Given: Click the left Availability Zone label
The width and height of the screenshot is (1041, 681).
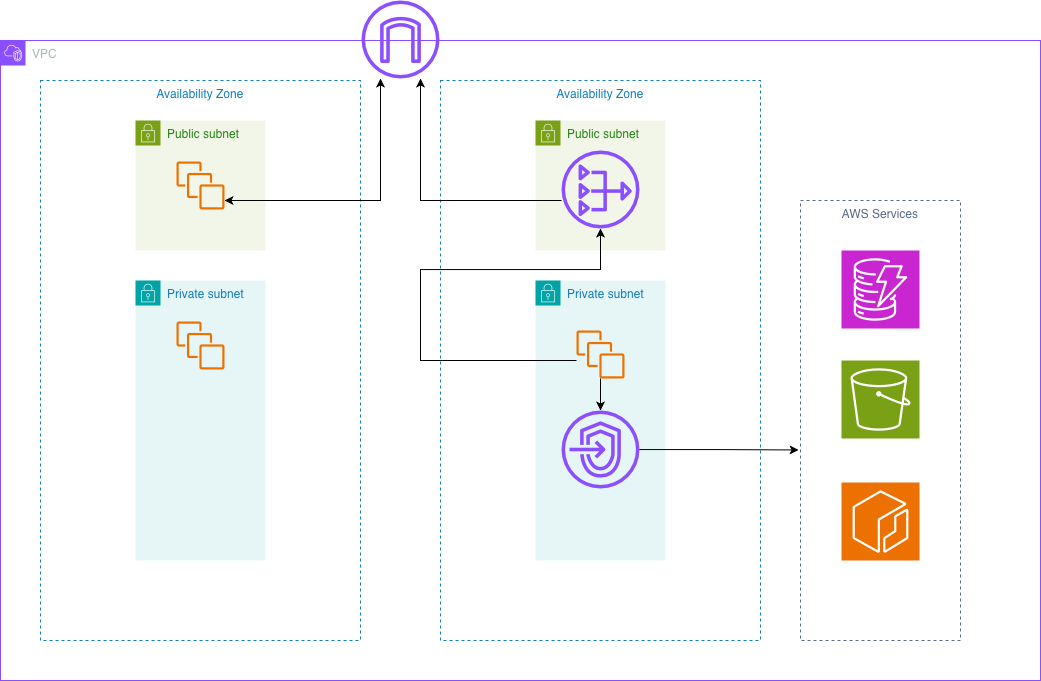Looking at the screenshot, I should [x=199, y=93].
